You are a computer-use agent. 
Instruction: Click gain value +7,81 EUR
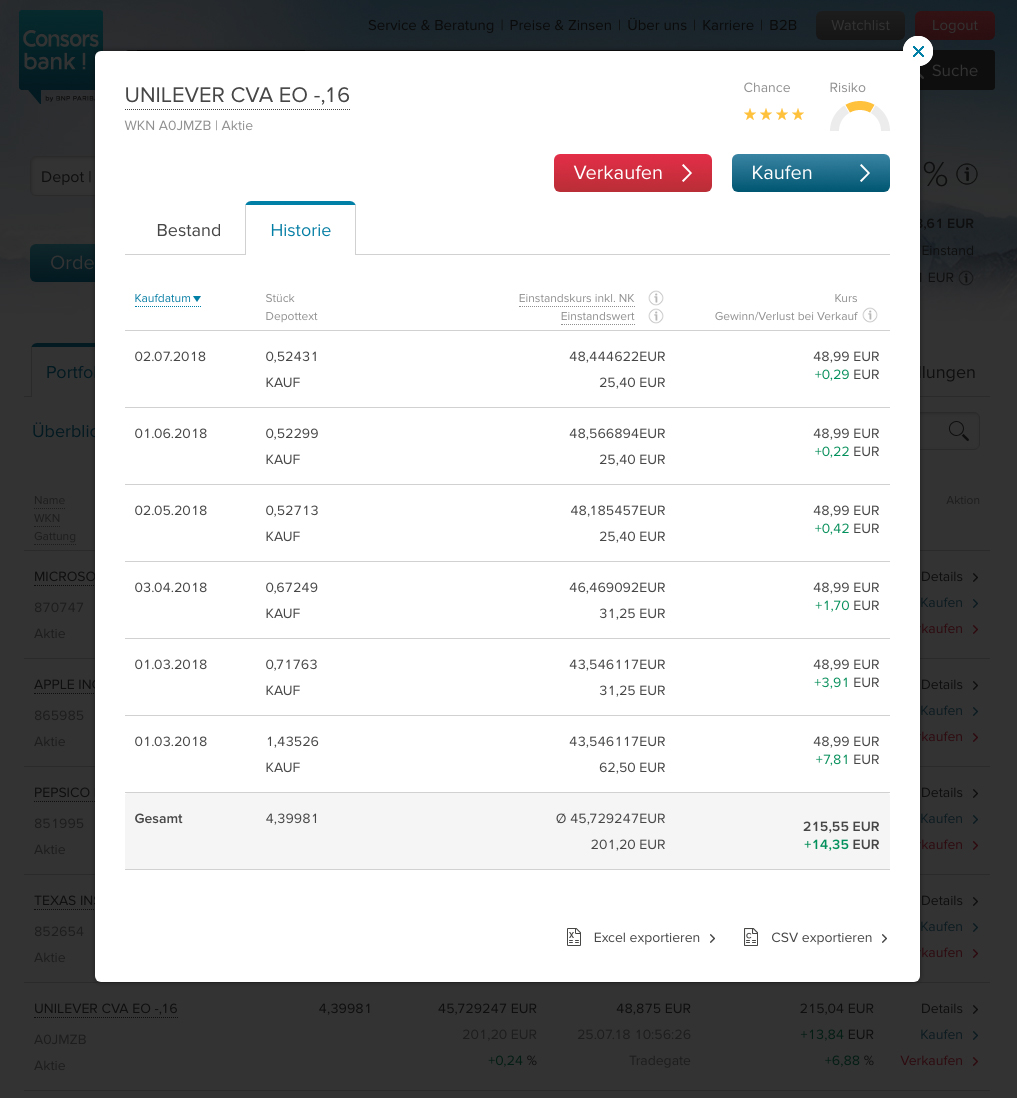coord(847,760)
